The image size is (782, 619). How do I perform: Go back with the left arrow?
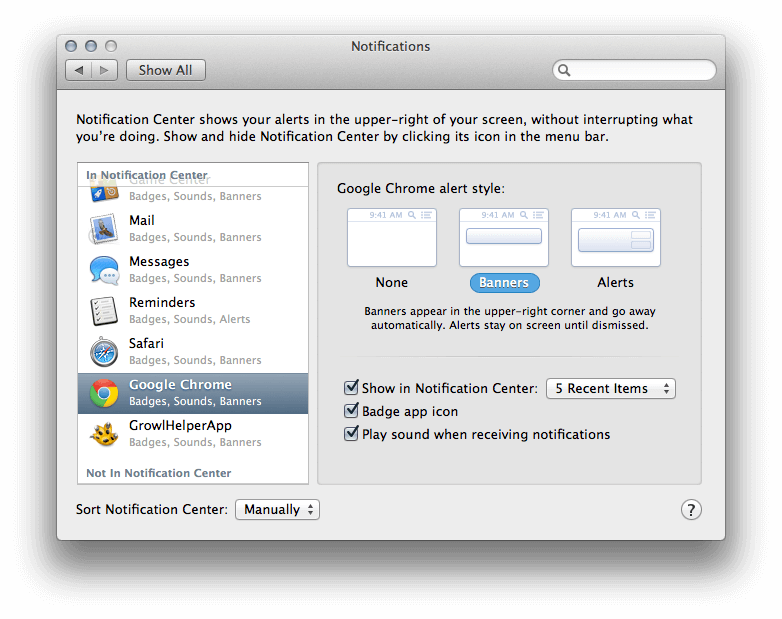coord(79,70)
